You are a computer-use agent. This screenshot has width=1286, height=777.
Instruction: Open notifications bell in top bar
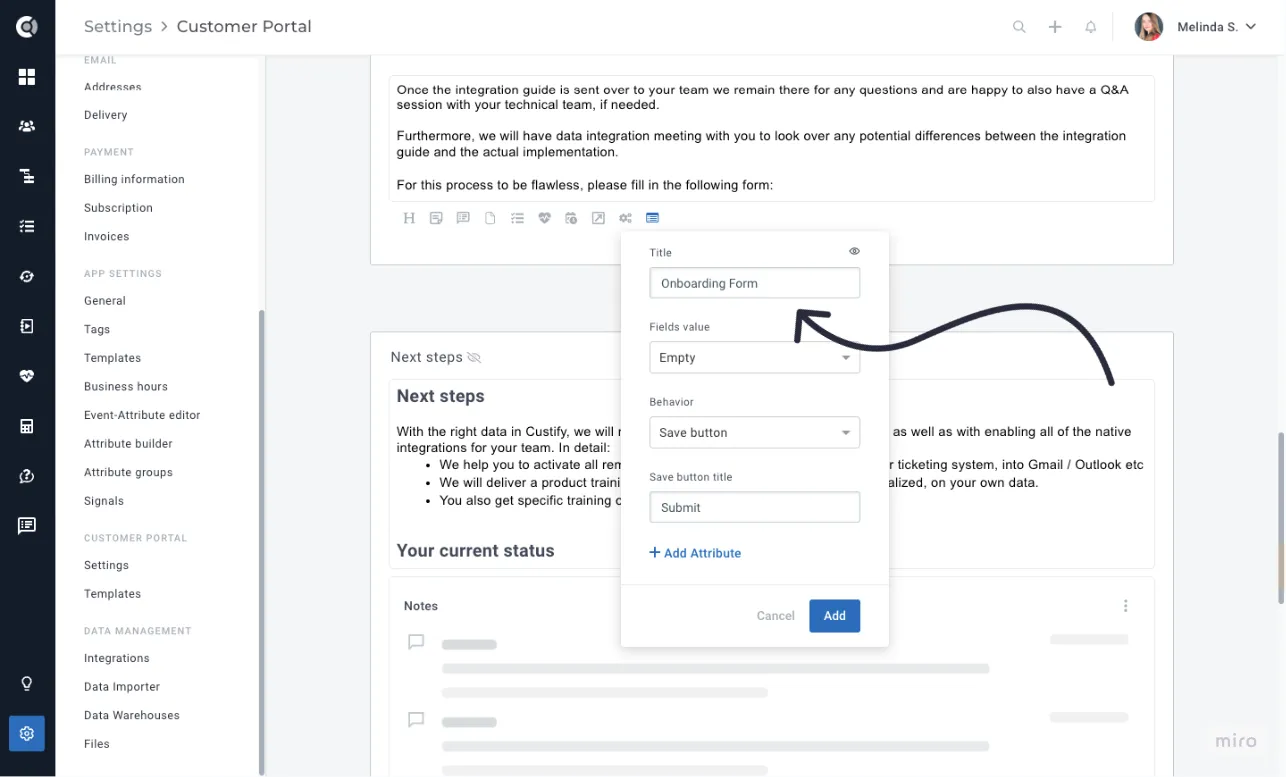click(x=1091, y=27)
